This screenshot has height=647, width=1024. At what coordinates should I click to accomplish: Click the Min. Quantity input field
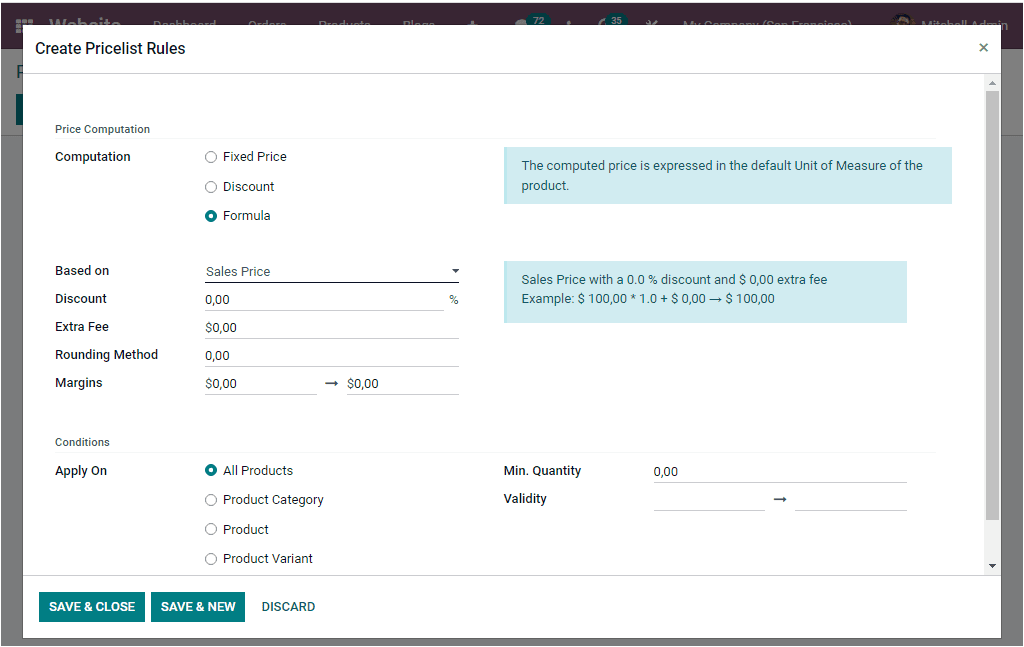(780, 470)
